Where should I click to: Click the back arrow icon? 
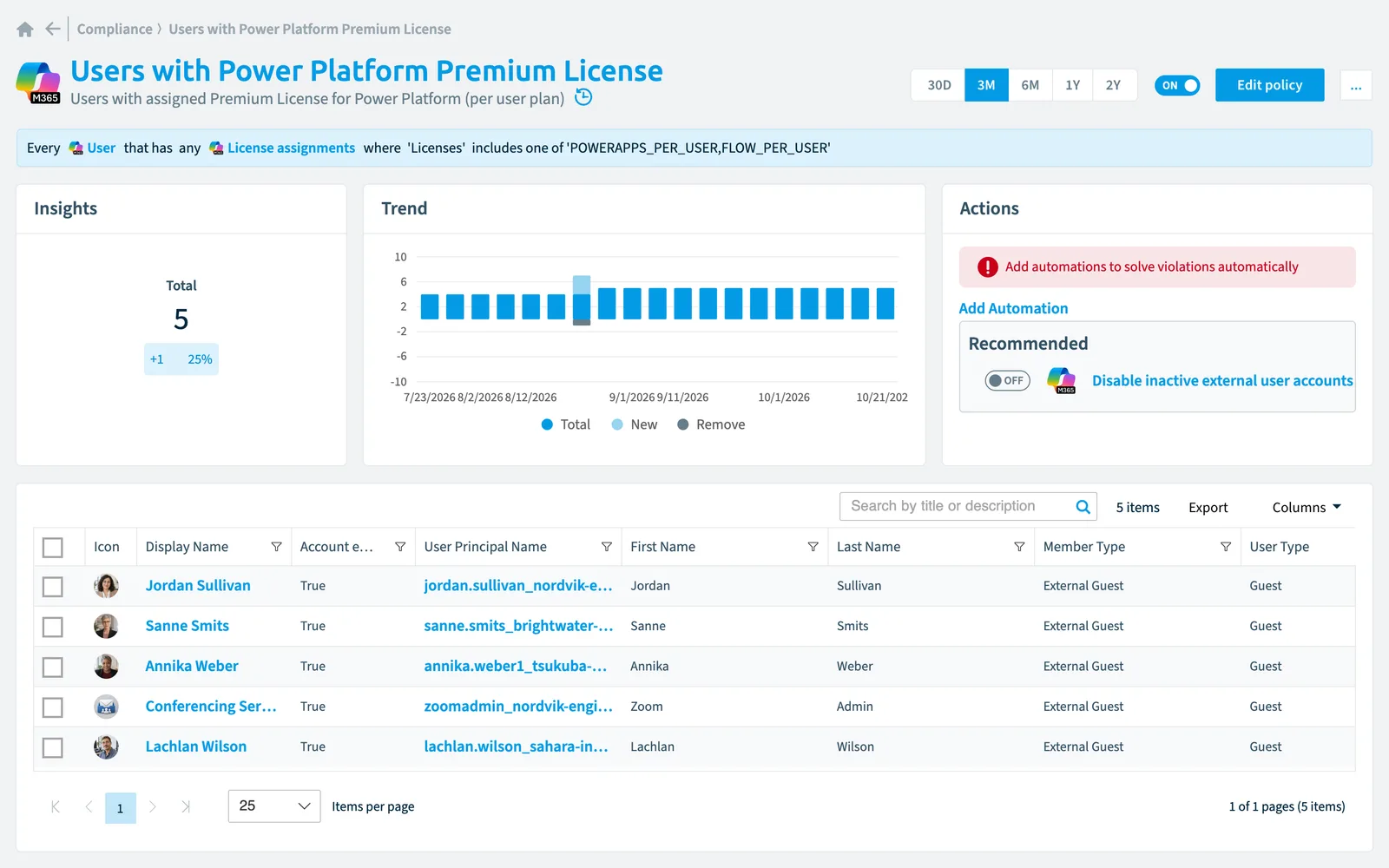pos(53,29)
